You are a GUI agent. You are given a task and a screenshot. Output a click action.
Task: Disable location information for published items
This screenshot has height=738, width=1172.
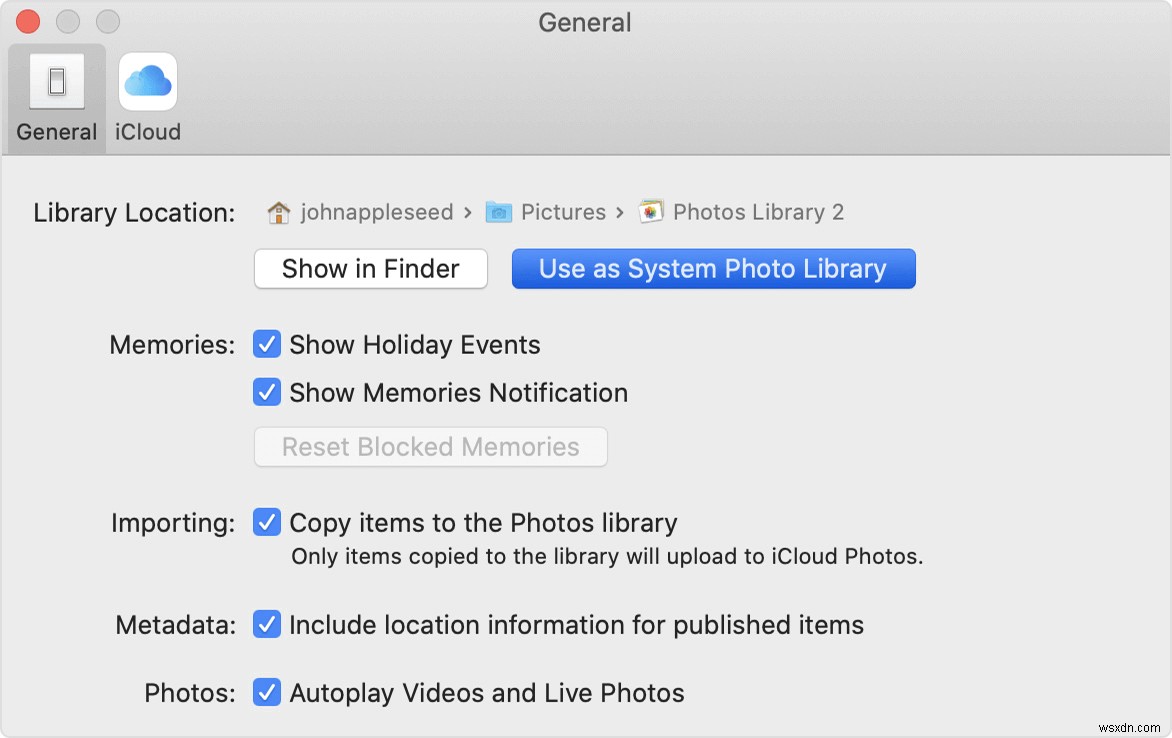coord(266,624)
